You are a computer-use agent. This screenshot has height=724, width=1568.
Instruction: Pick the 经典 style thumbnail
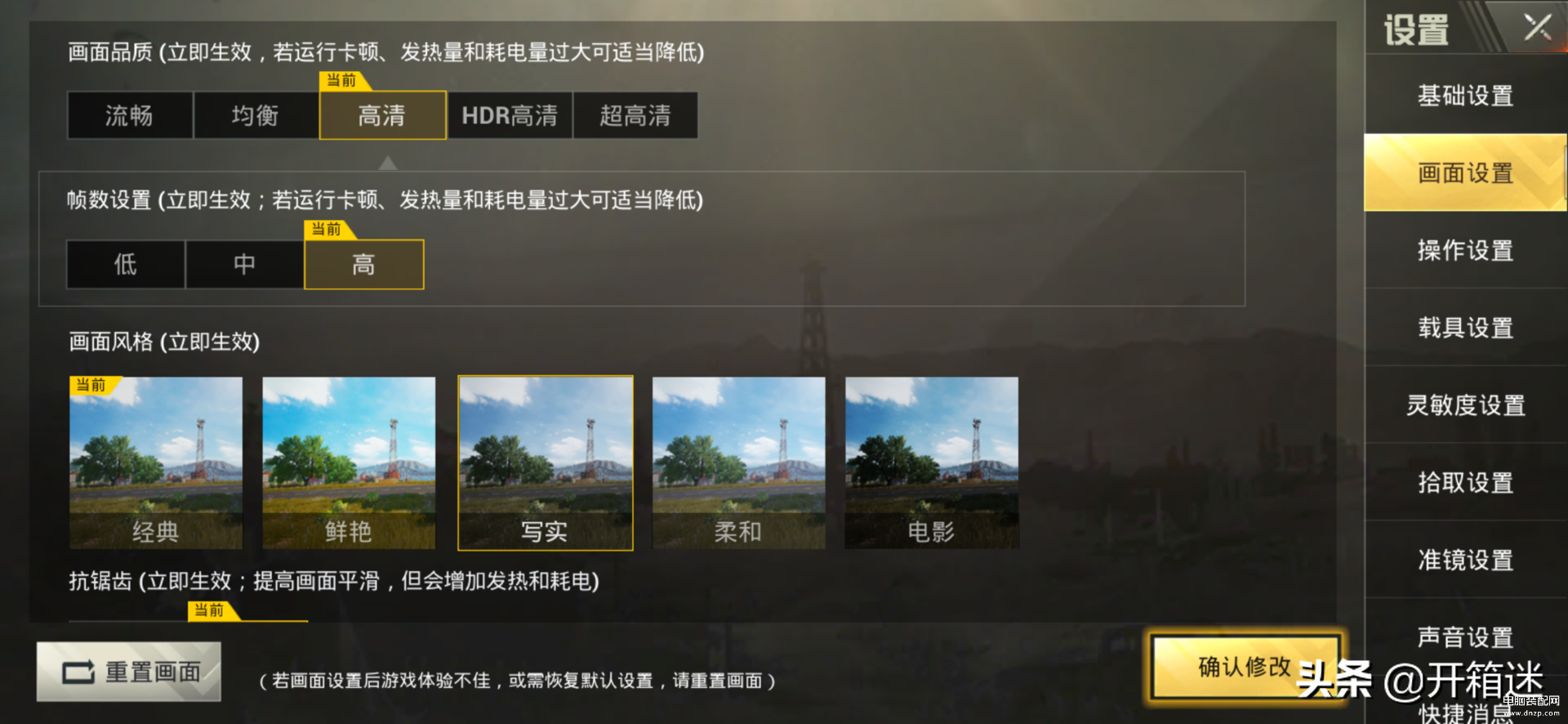(156, 463)
